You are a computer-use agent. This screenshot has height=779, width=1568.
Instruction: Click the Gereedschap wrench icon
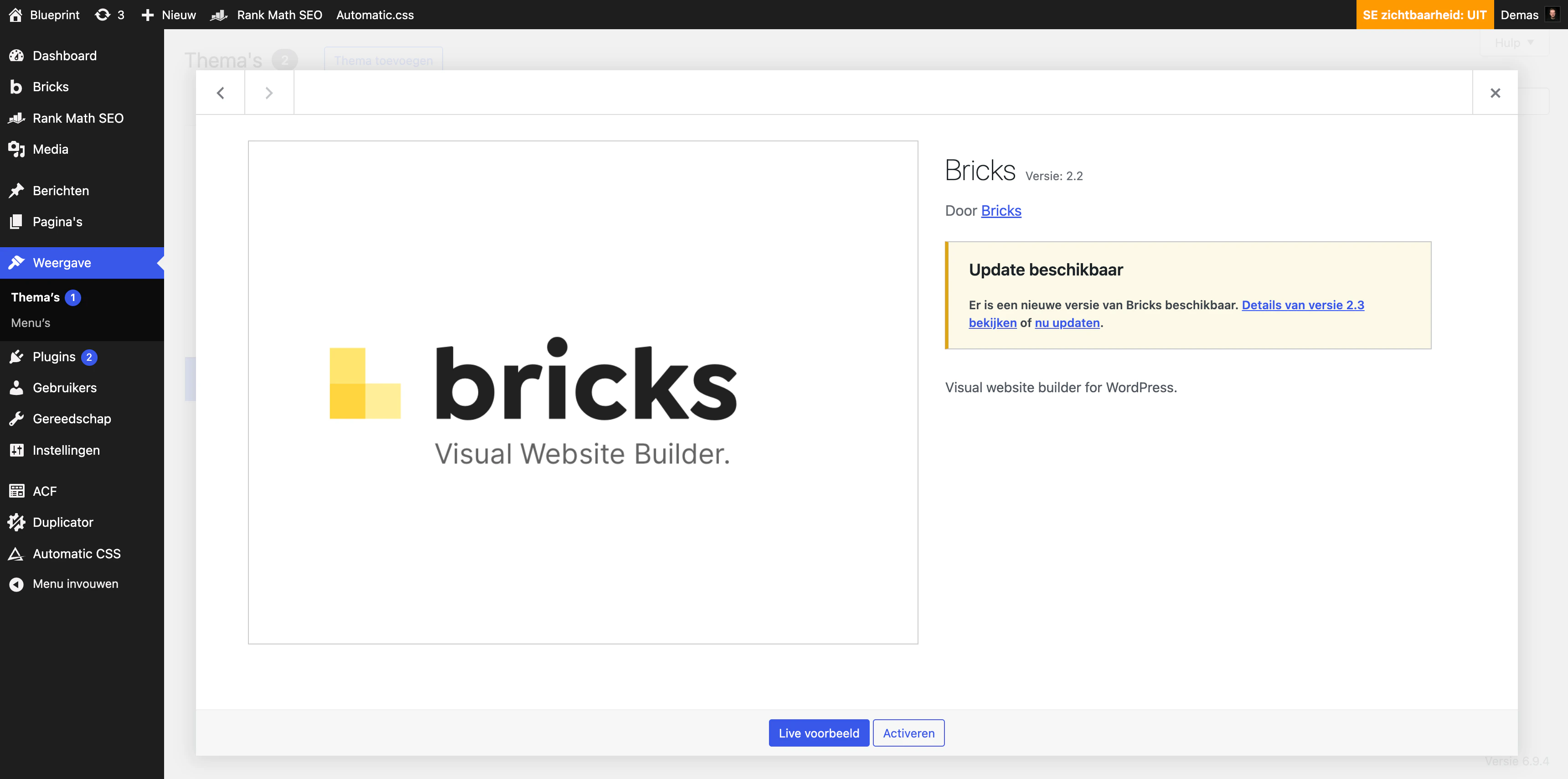[16, 419]
